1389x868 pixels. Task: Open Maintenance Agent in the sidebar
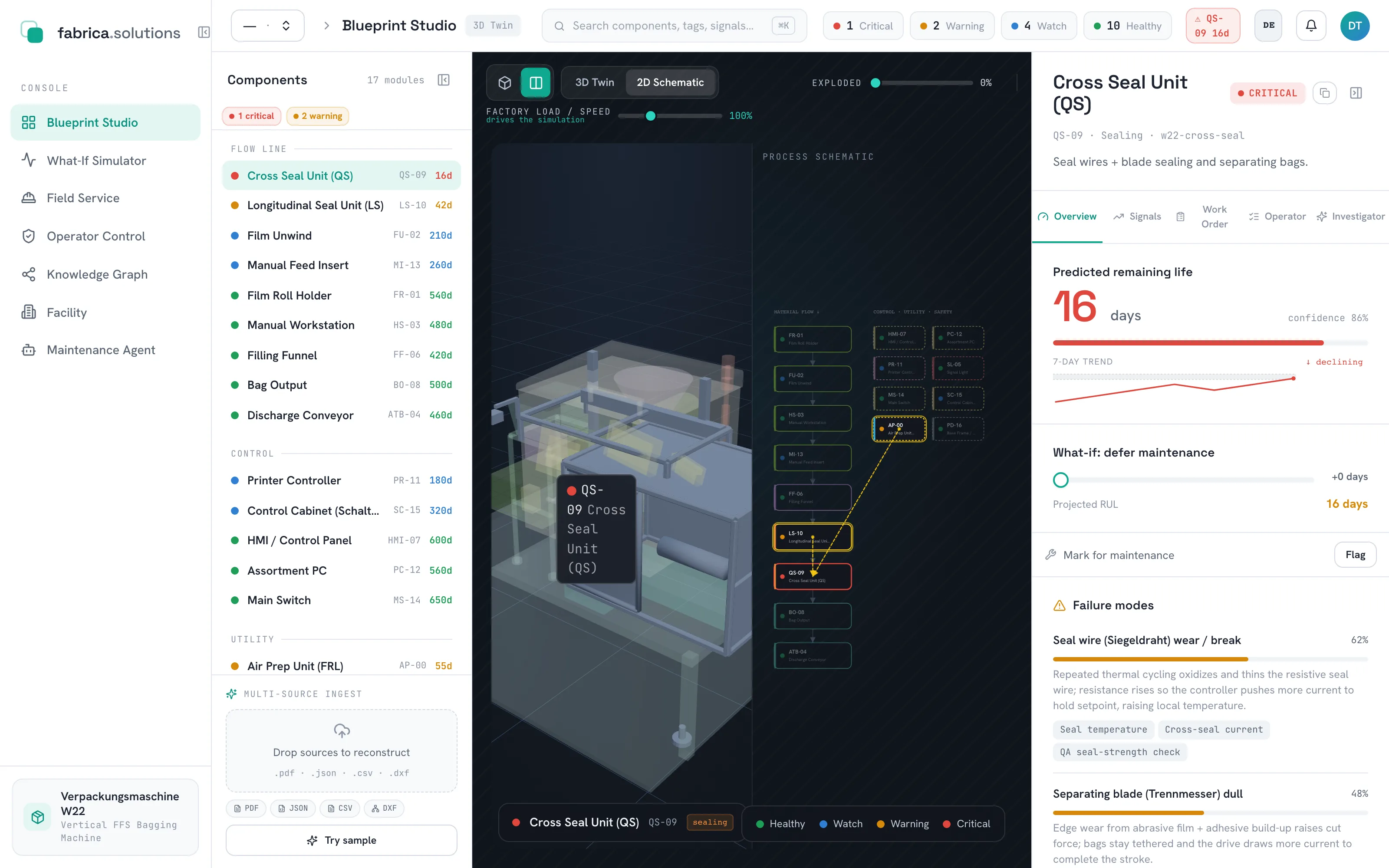[105, 350]
